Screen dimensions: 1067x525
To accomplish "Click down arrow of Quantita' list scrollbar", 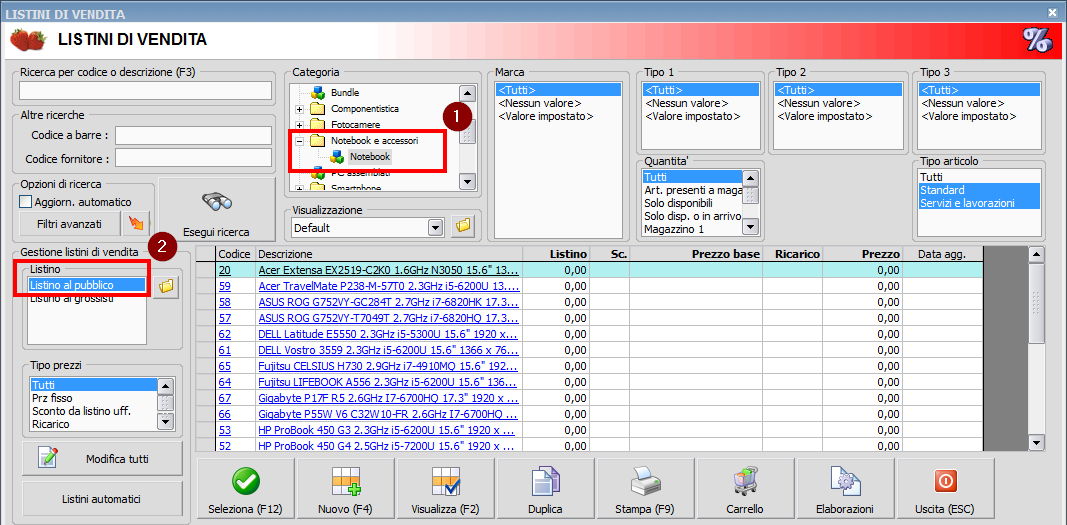I will (x=750, y=226).
